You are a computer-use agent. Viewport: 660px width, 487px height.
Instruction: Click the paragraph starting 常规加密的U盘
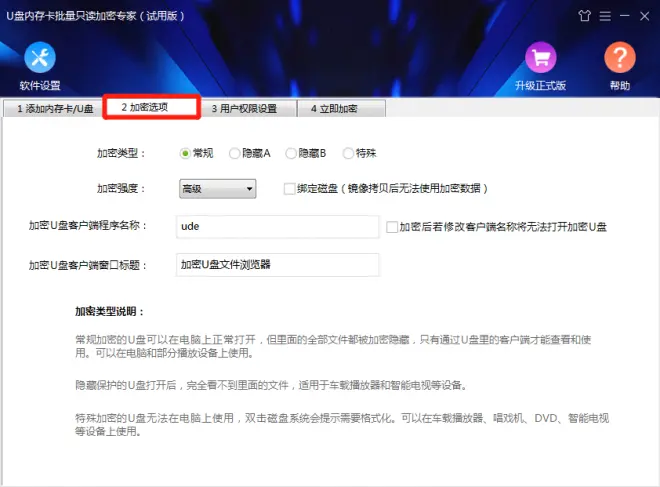(x=333, y=346)
